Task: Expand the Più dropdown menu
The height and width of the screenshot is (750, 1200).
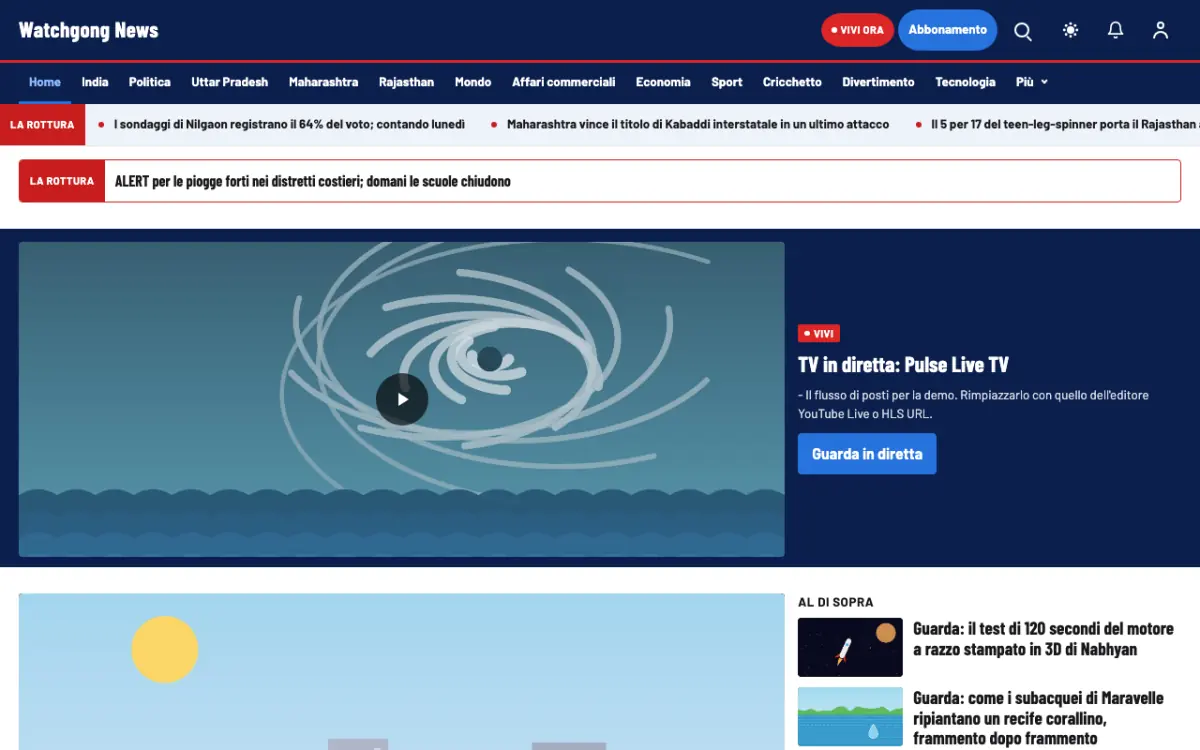Action: (1032, 82)
